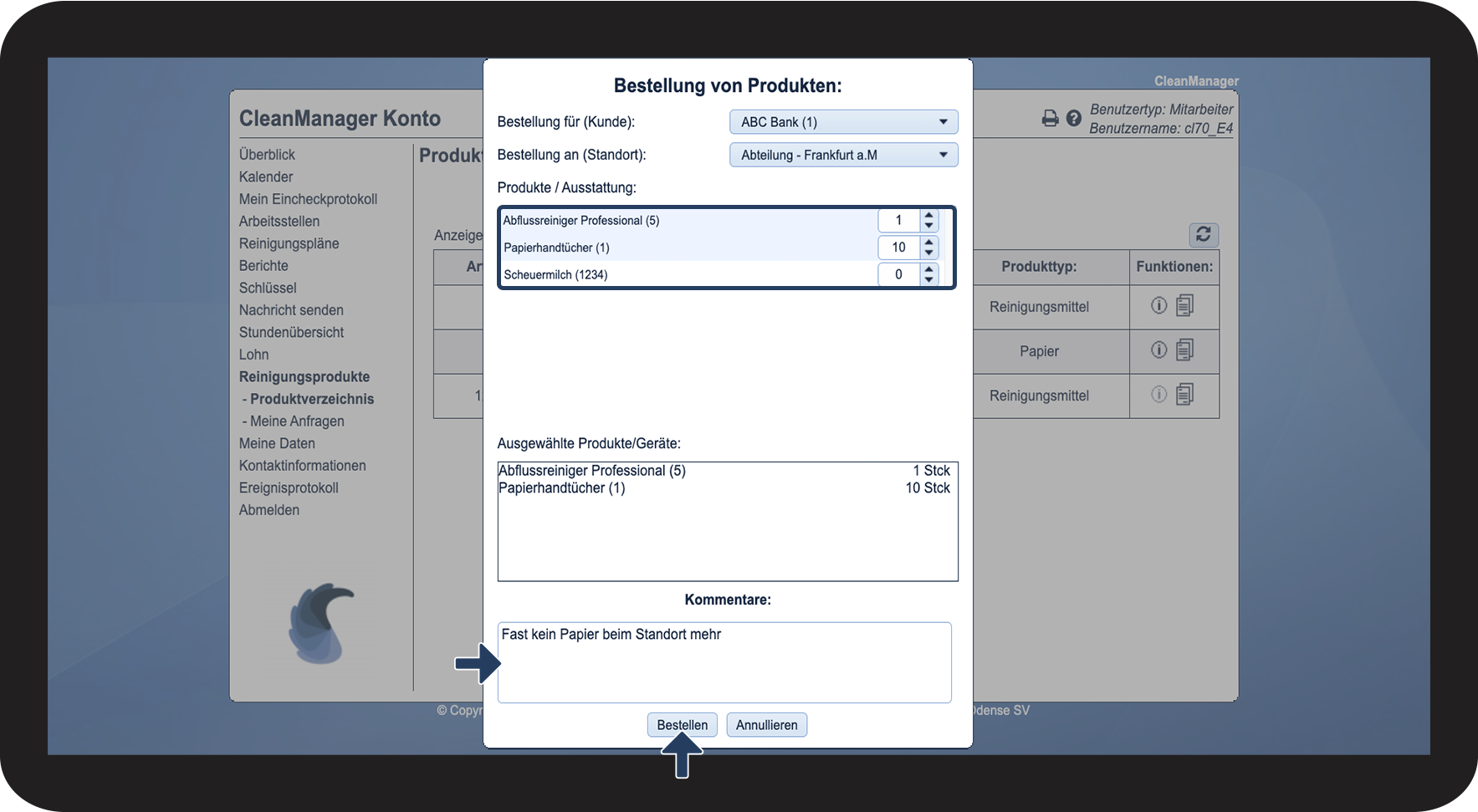The width and height of the screenshot is (1478, 812).
Task: Open info icon in first Reinigungsmittel row
Action: pyautogui.click(x=1158, y=305)
